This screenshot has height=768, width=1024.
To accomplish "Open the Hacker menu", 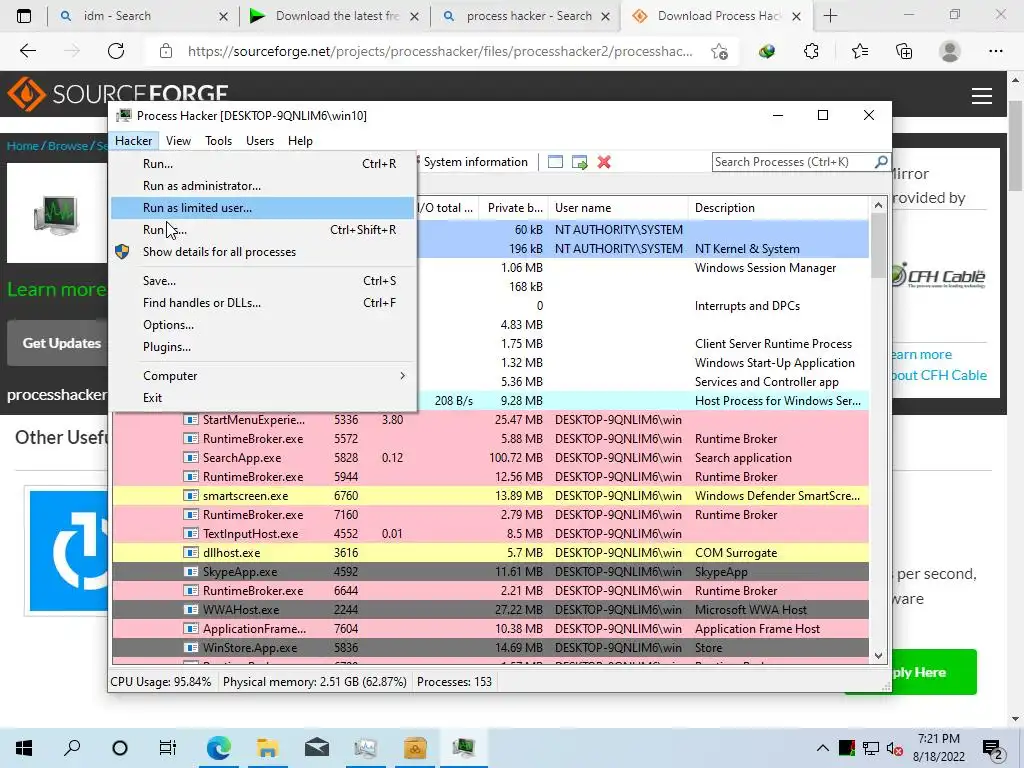I will pyautogui.click(x=133, y=140).
